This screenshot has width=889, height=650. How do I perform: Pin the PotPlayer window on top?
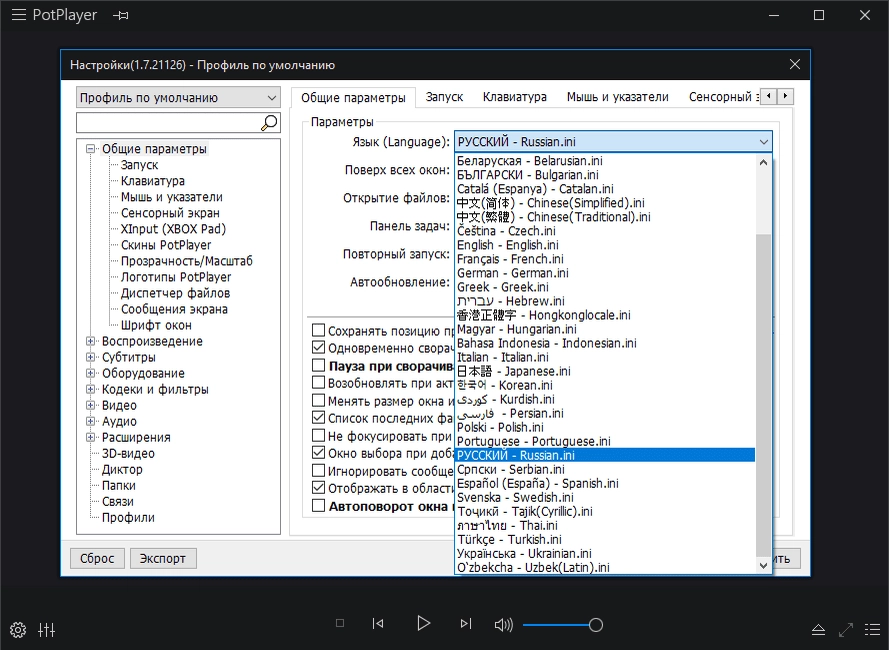[121, 15]
